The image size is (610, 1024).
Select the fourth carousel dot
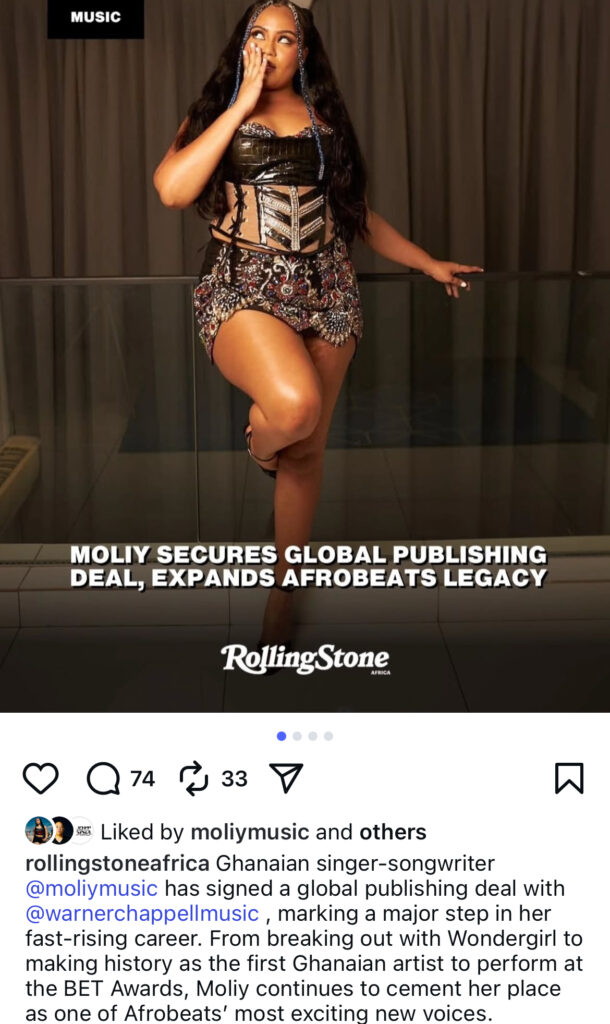pos(329,736)
